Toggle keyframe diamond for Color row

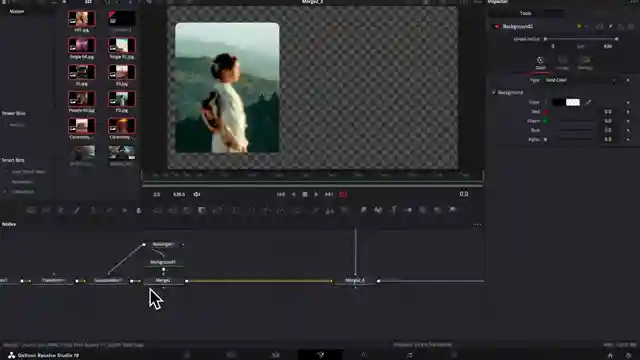[x=628, y=102]
